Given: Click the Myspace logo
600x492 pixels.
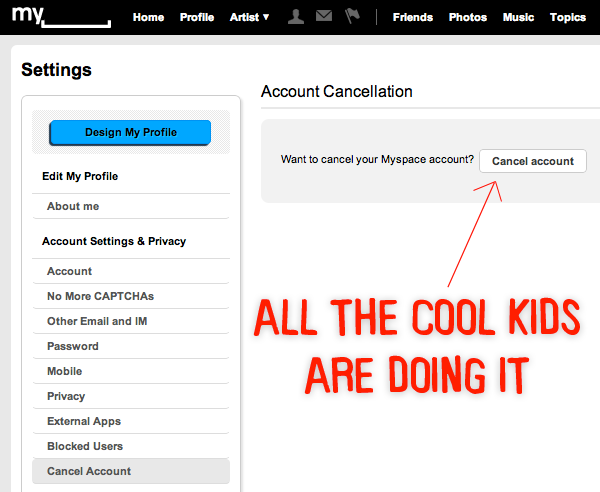Looking at the screenshot, I should pos(61,17).
